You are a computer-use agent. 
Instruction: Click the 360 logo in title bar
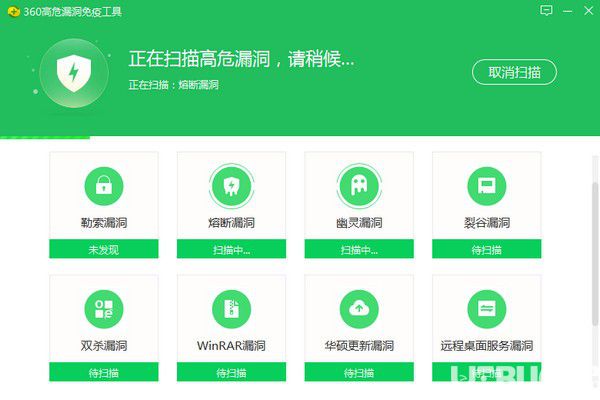(x=13, y=11)
